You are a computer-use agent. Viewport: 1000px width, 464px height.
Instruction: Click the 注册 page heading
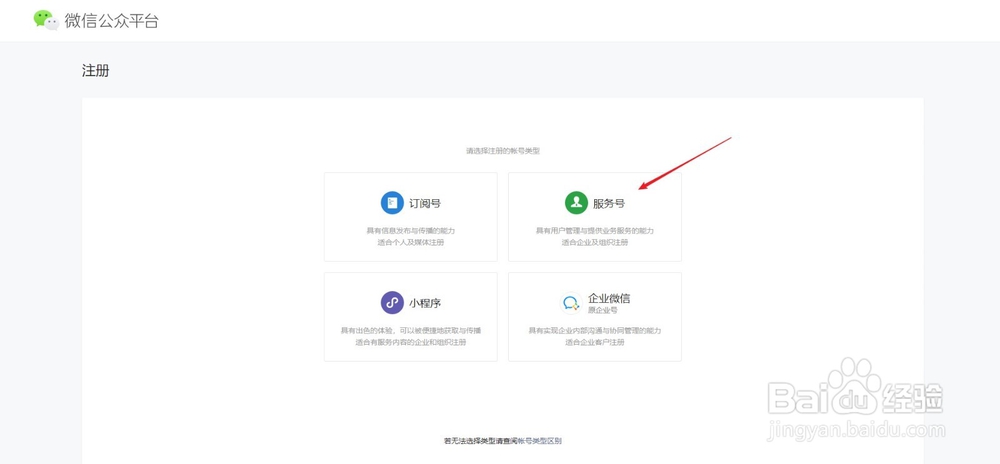96,71
